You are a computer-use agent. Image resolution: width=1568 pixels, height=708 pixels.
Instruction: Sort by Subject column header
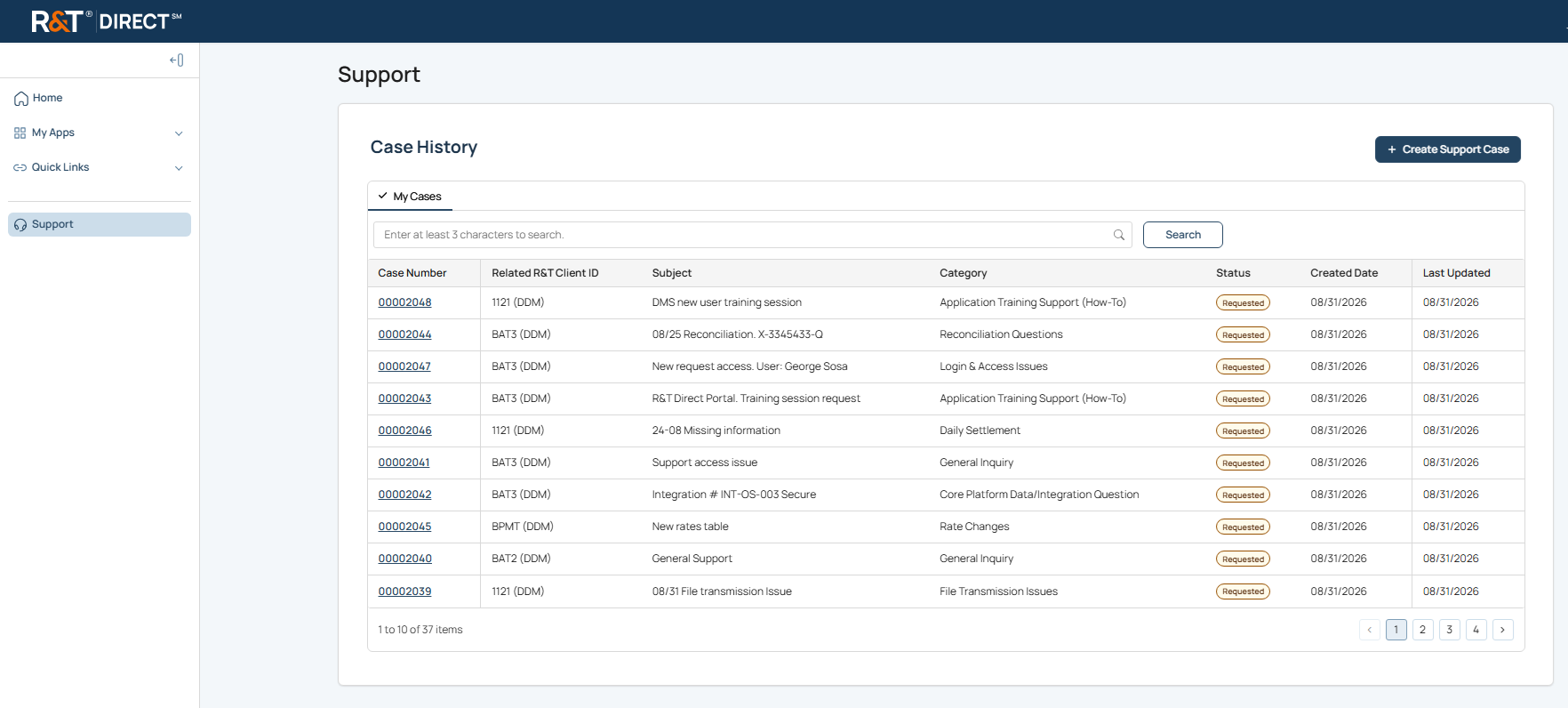(671, 273)
